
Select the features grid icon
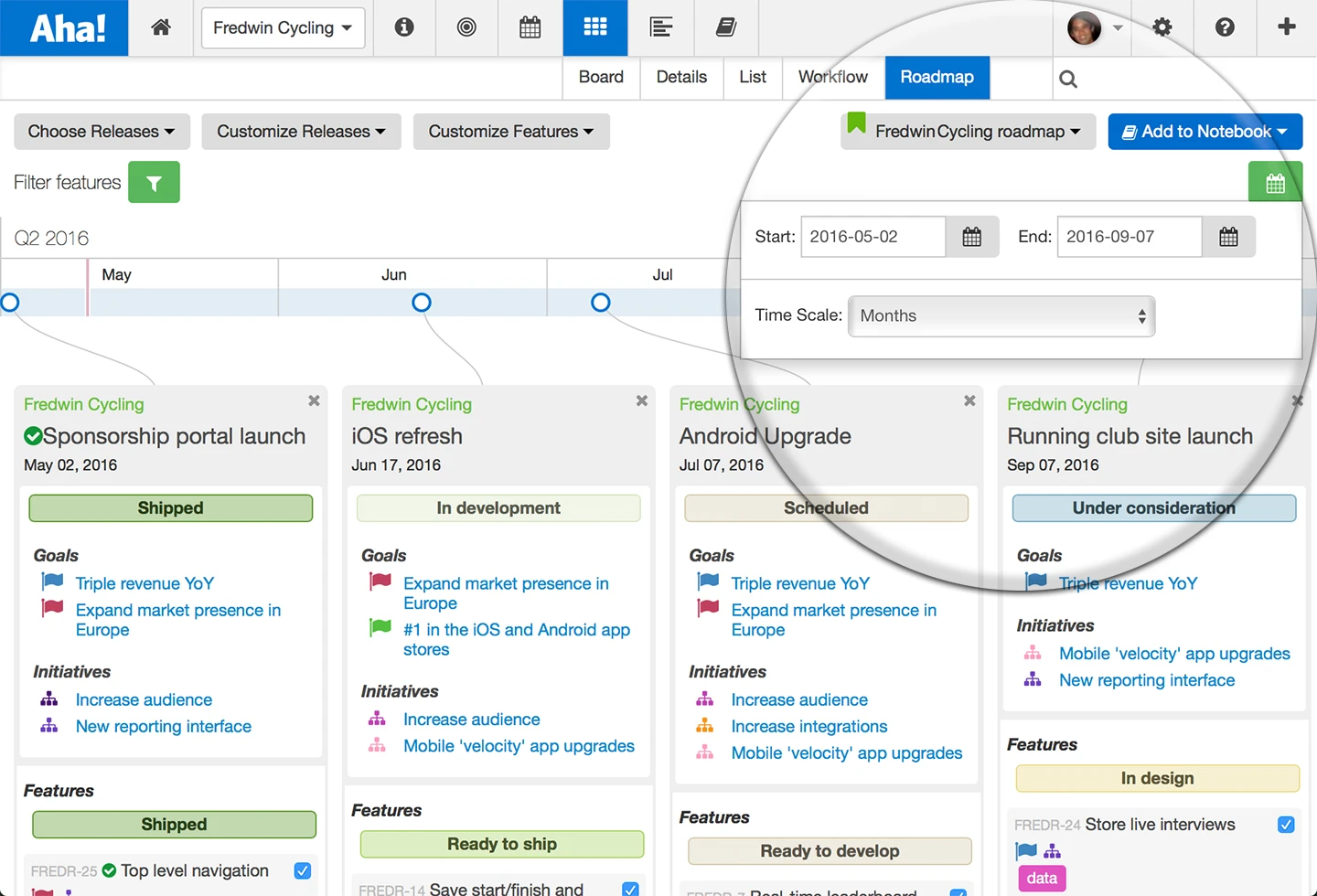(x=595, y=27)
